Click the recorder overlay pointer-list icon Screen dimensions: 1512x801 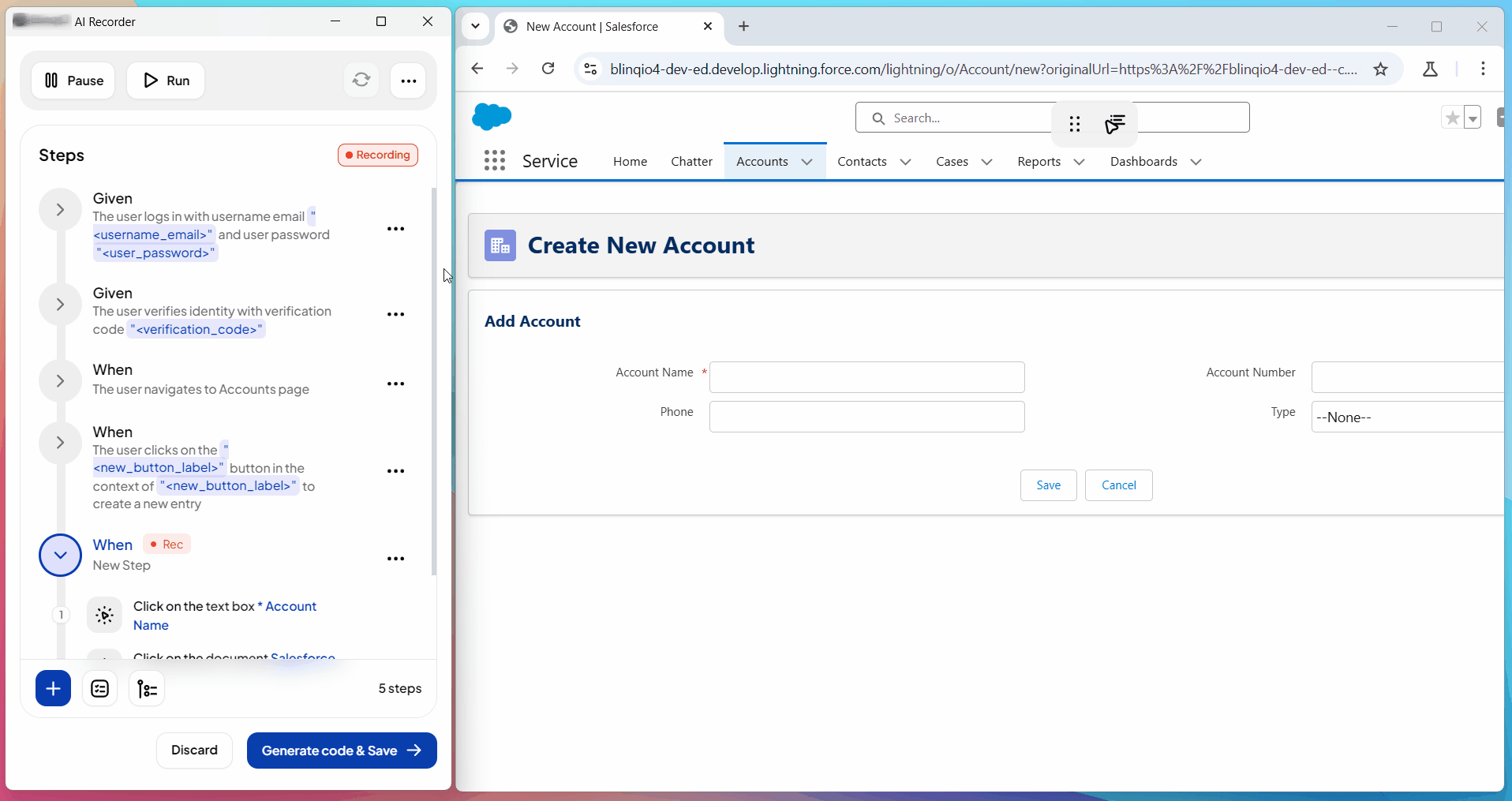click(x=1114, y=124)
